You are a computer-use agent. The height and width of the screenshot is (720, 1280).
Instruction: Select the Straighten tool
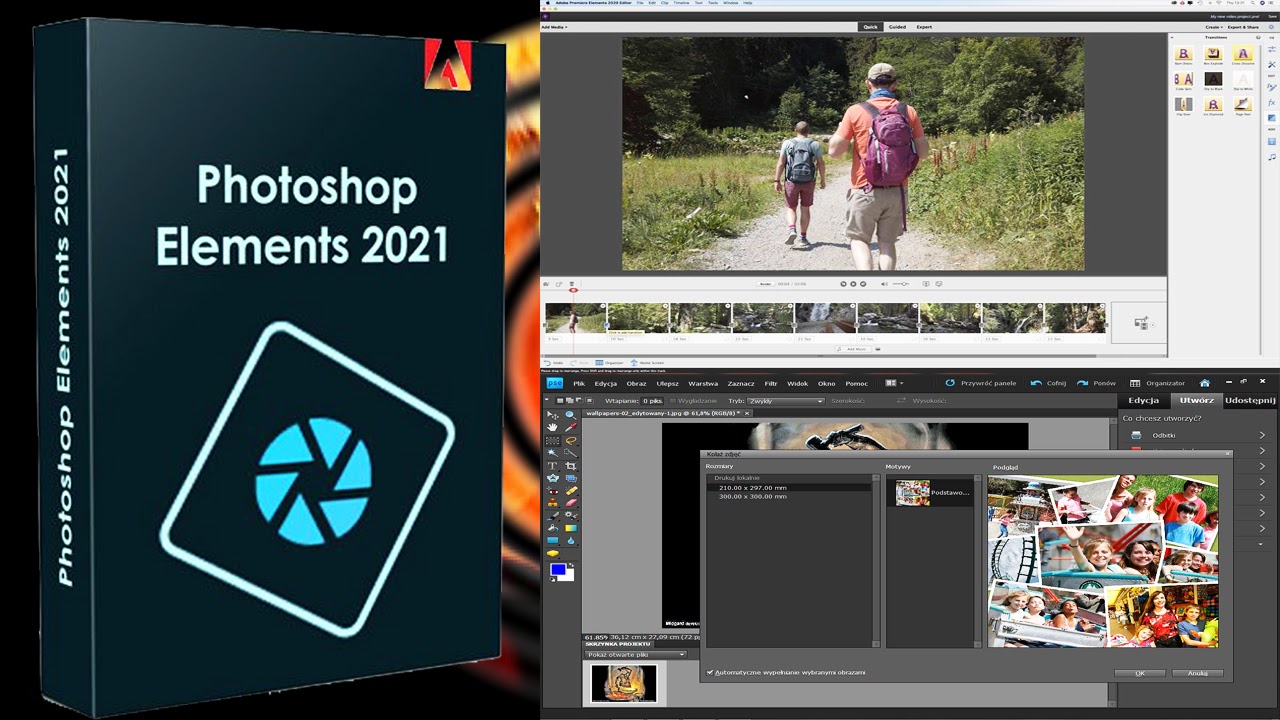point(571,478)
